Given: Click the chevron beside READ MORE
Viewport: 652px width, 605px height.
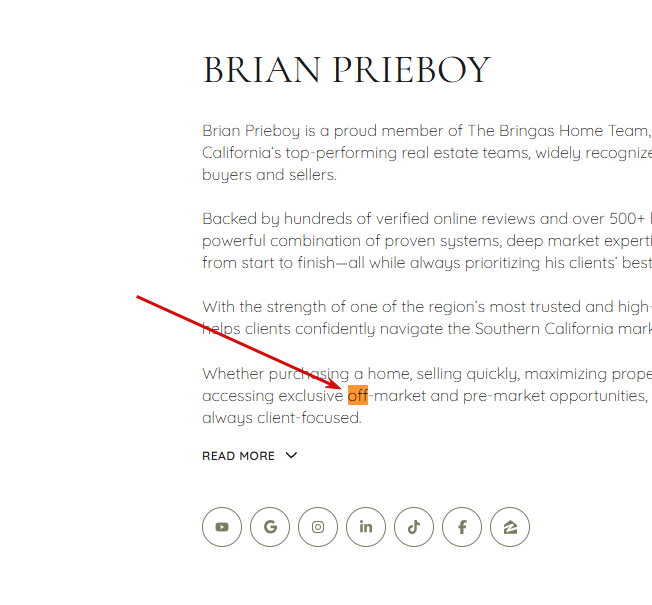Looking at the screenshot, I should pyautogui.click(x=291, y=455).
